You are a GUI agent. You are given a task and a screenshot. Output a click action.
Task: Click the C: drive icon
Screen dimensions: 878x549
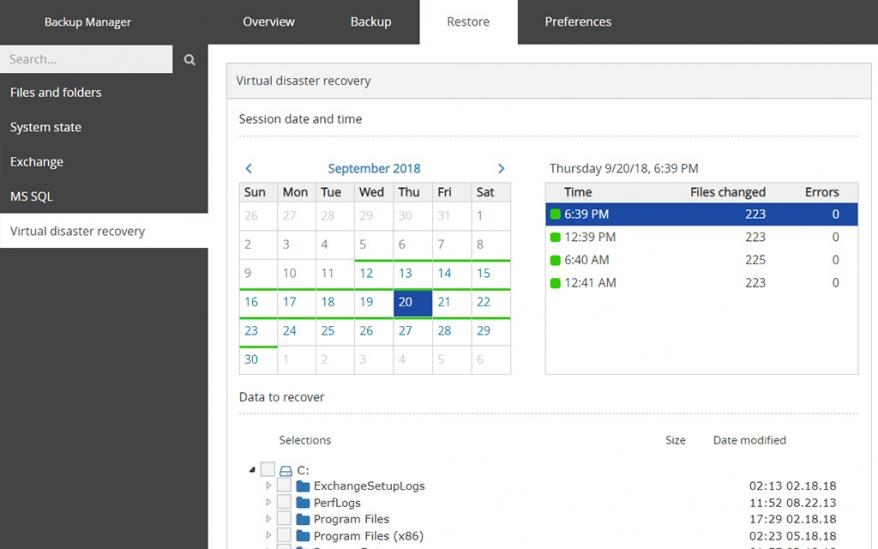click(x=286, y=471)
